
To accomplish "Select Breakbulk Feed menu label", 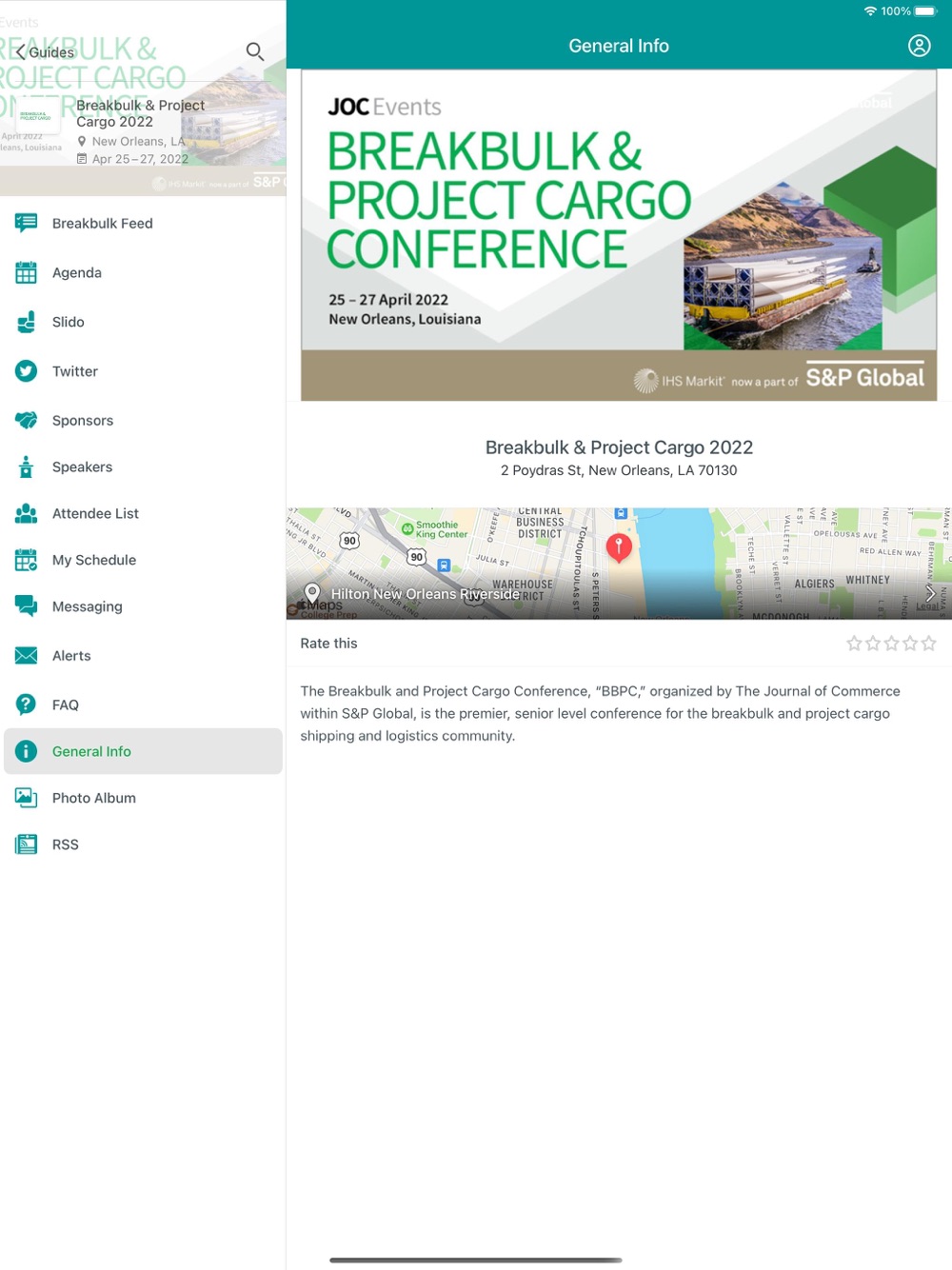I will (x=102, y=224).
